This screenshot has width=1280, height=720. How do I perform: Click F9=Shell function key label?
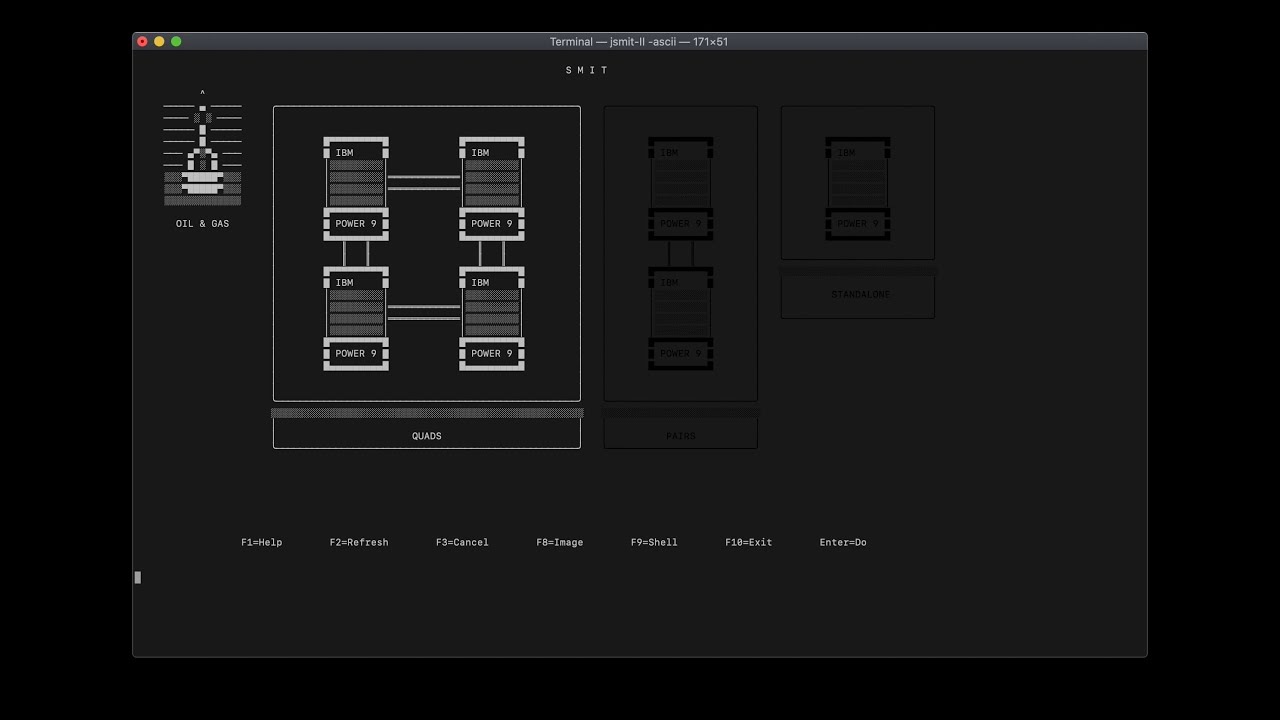[x=654, y=542]
